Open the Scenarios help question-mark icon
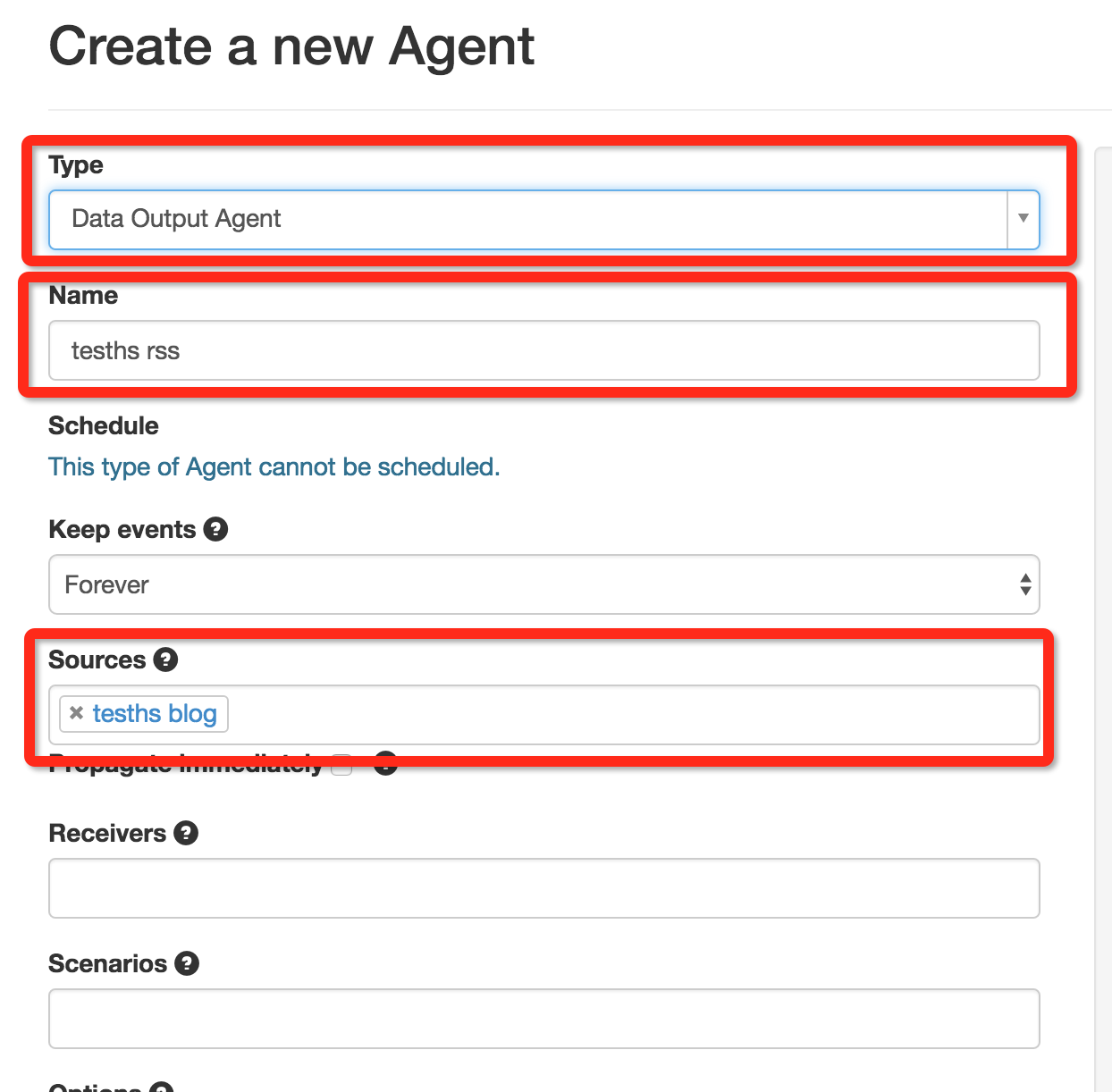The height and width of the screenshot is (1092, 1112). pyautogui.click(x=187, y=963)
